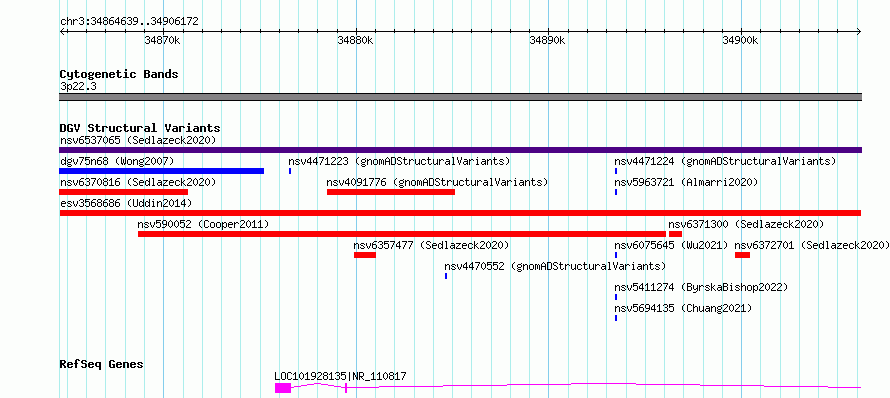Click the nsv5411274 blue marker
890x398 pixels.
tap(616, 297)
